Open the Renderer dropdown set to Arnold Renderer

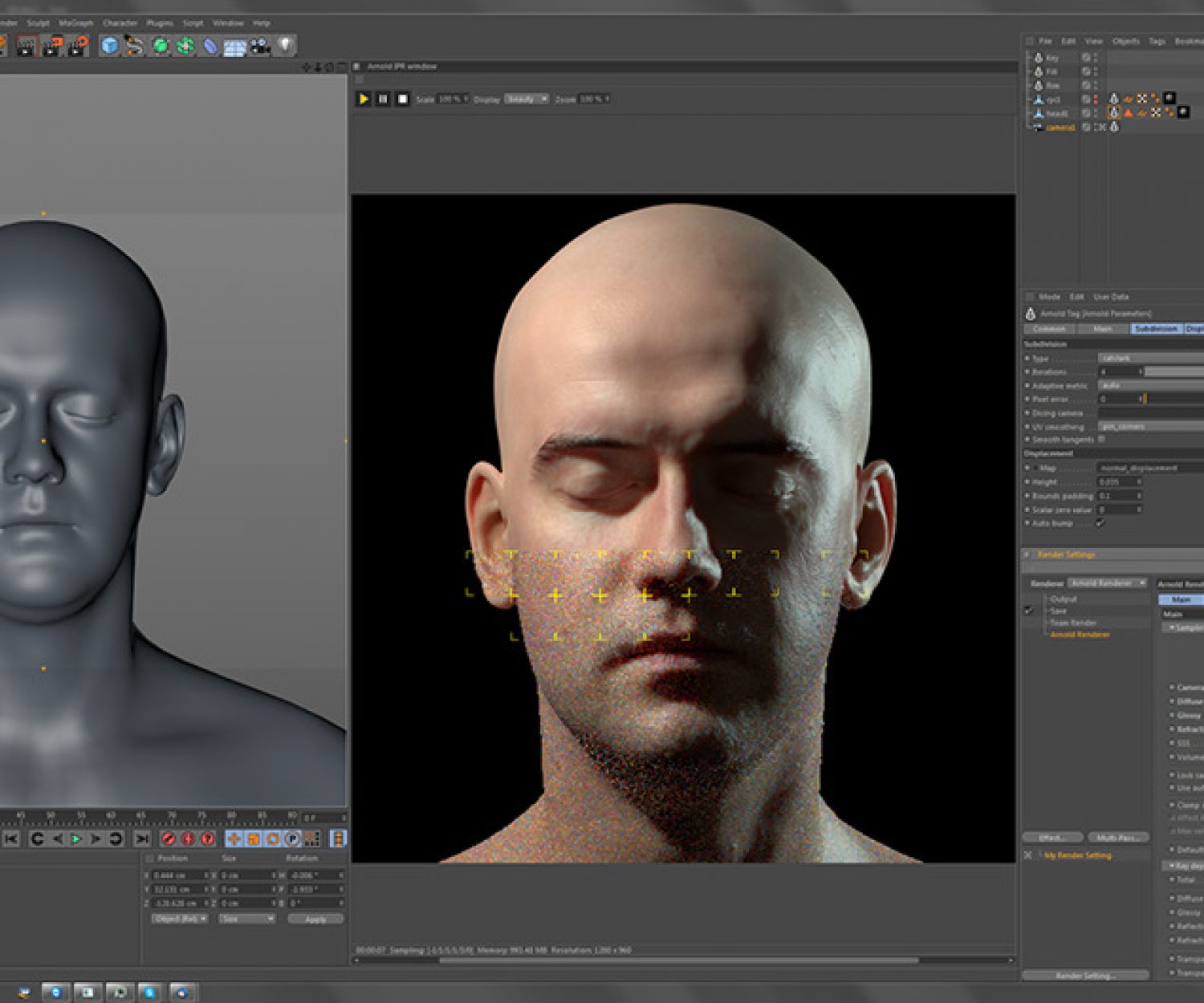coord(1108,583)
